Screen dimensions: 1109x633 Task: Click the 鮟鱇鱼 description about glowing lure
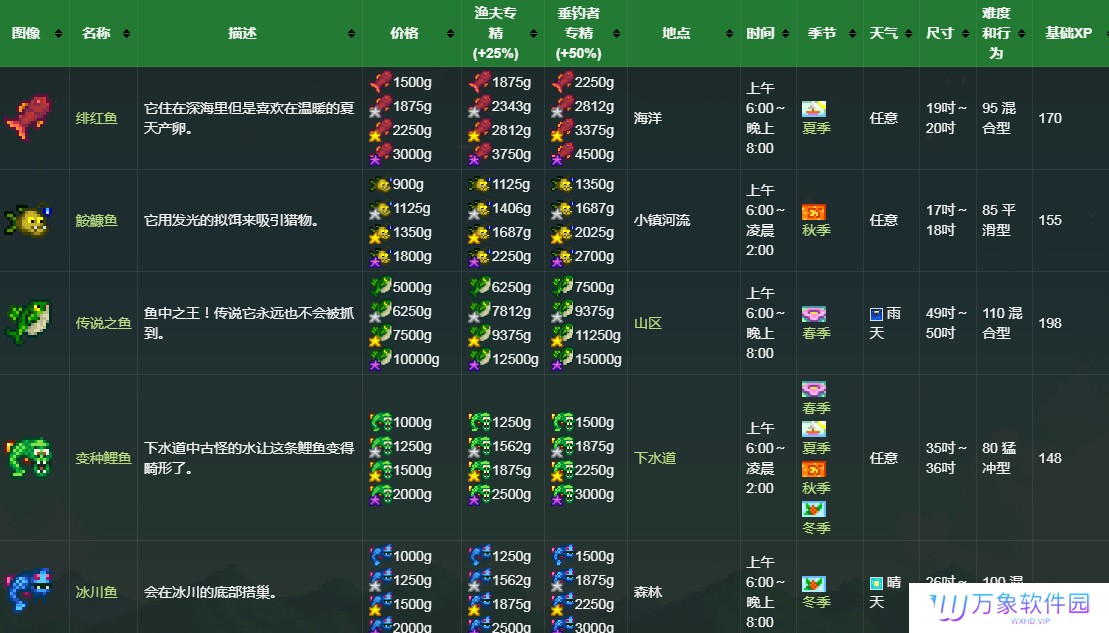pos(231,221)
